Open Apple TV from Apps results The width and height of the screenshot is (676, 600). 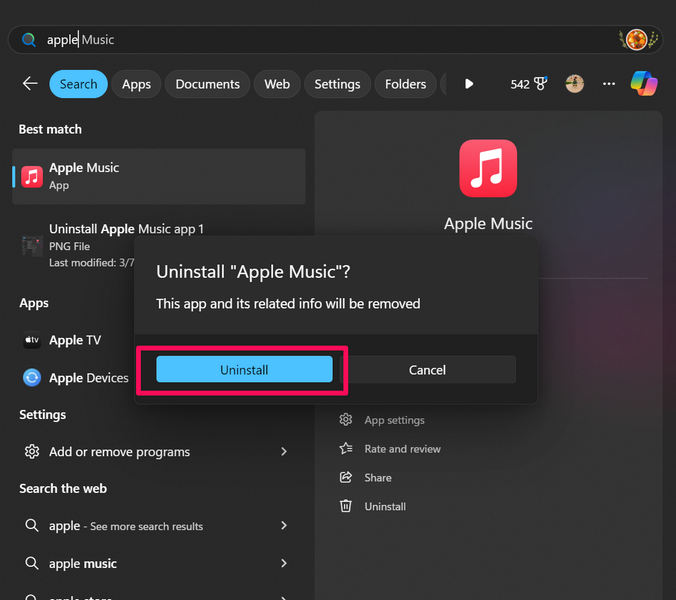(x=75, y=340)
